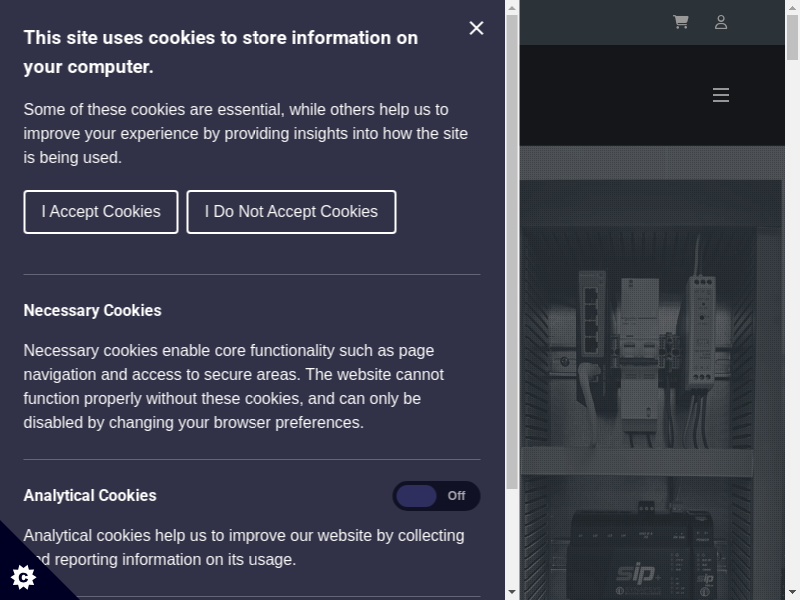Close the cookie settings panel
This screenshot has height=600, width=800.
click(x=476, y=28)
